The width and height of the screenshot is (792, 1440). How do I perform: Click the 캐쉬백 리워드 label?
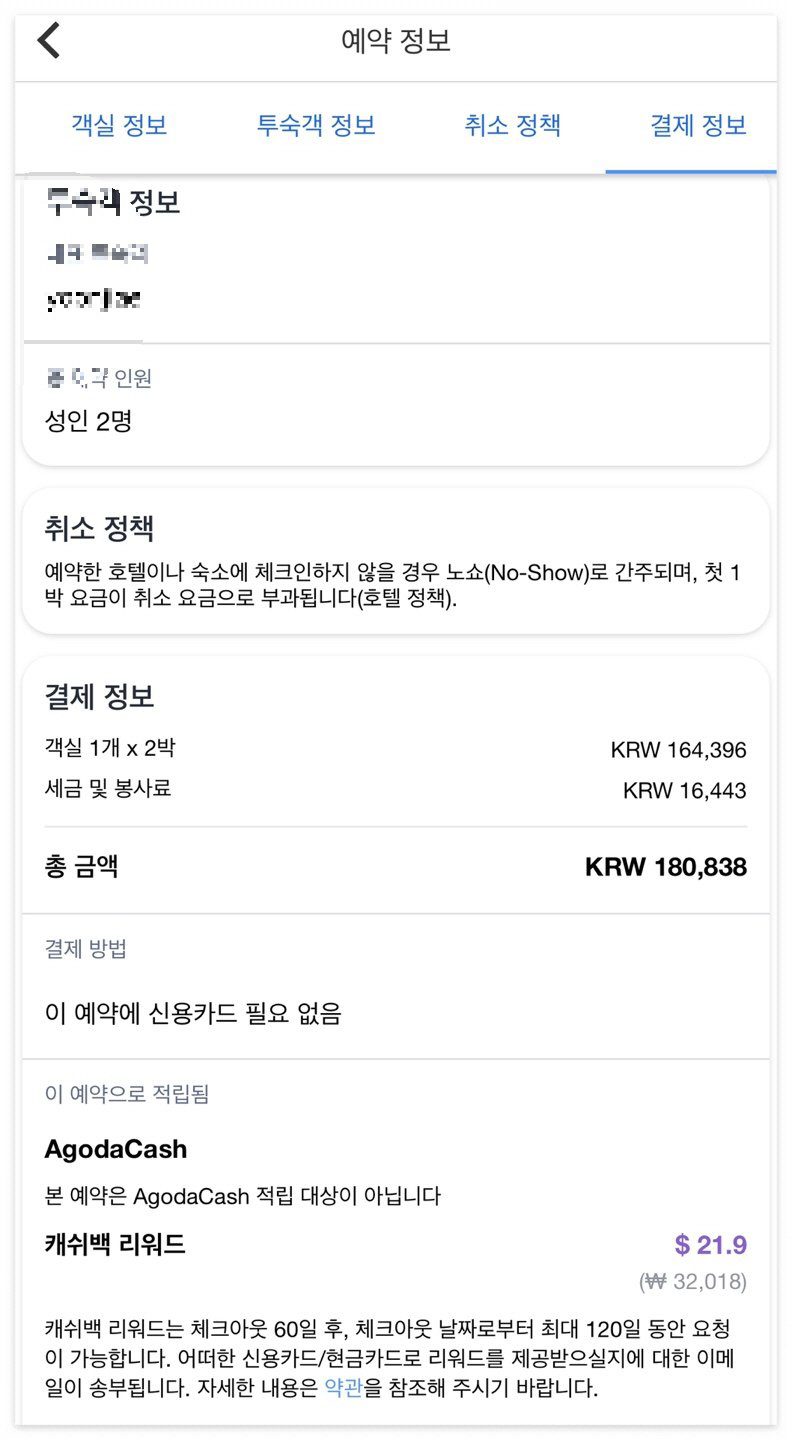[x=115, y=1245]
